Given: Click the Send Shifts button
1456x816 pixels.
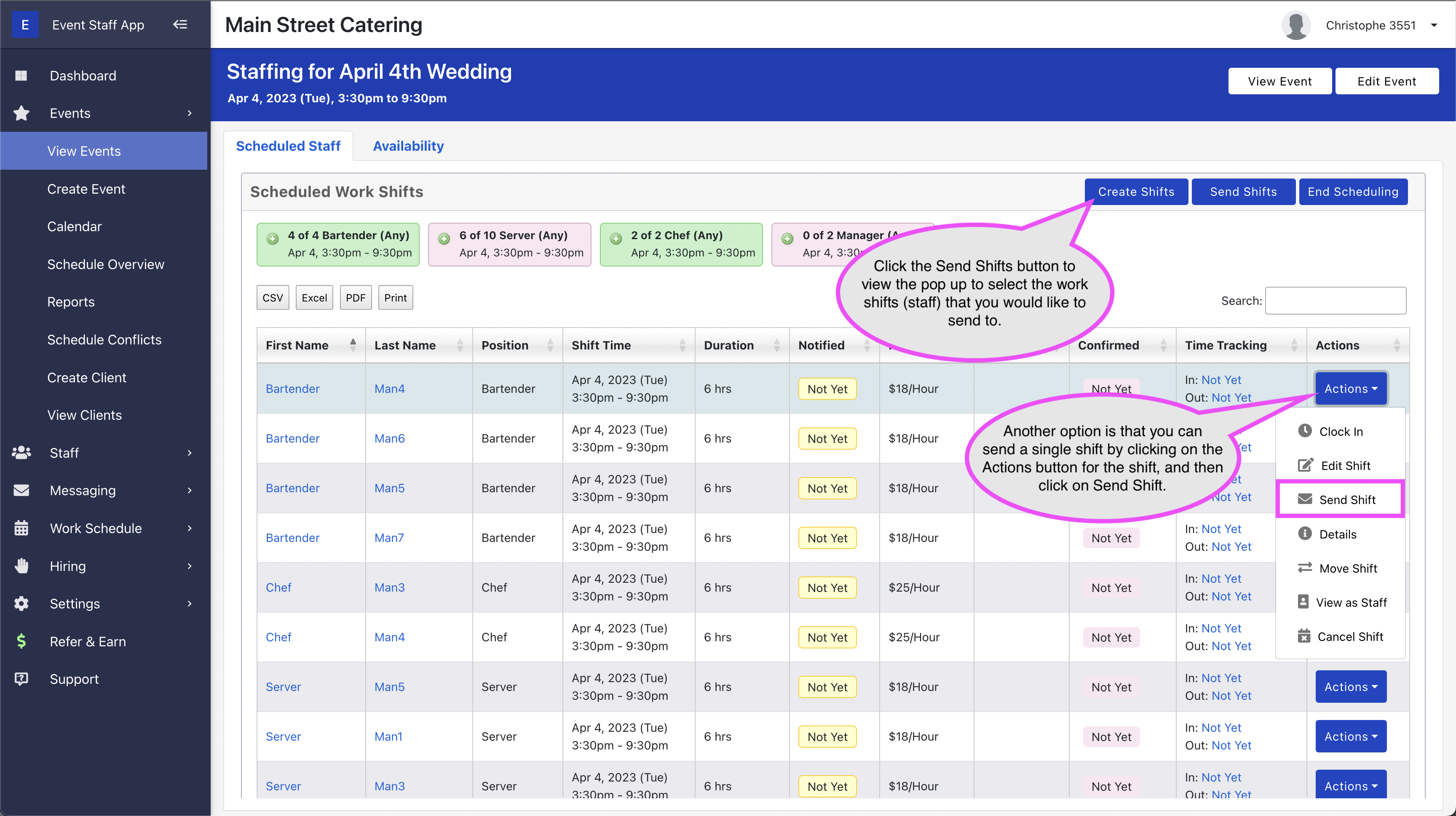Looking at the screenshot, I should (x=1243, y=192).
